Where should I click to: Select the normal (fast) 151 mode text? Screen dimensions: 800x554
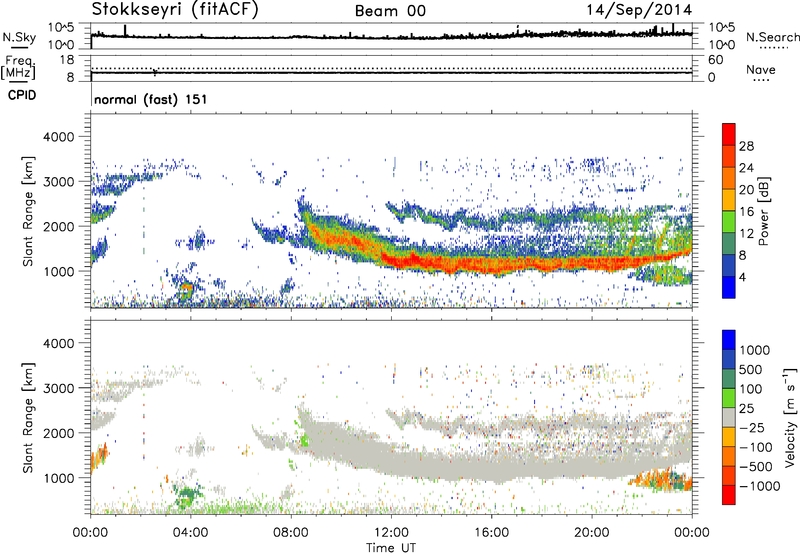(151, 99)
